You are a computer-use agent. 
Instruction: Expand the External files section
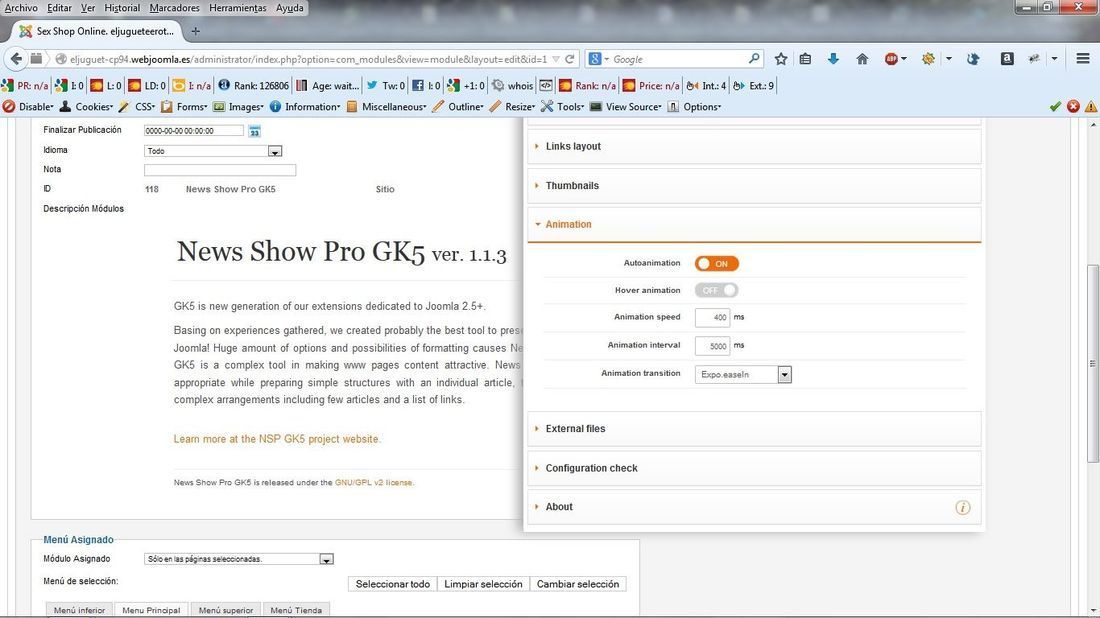754,429
